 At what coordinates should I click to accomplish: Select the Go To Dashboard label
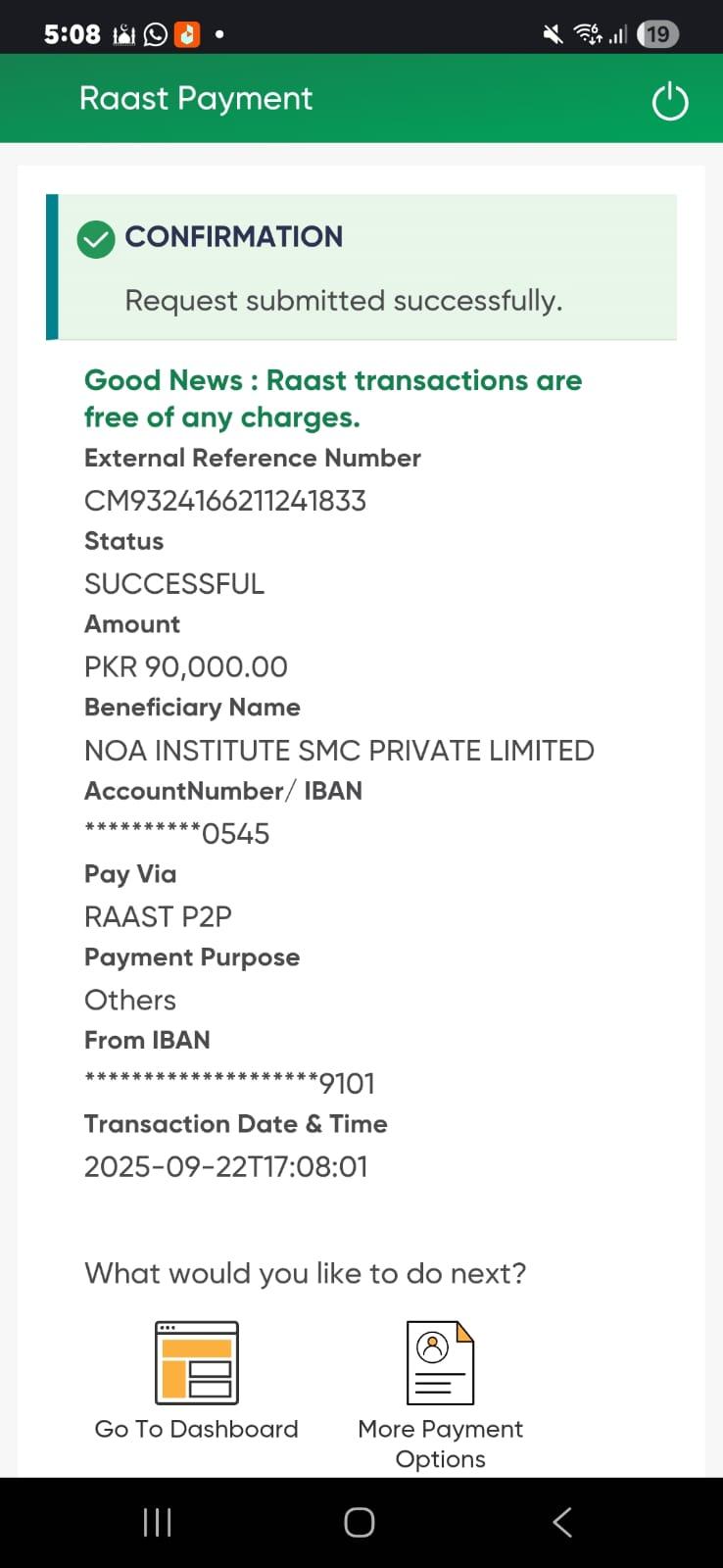pos(196,1429)
